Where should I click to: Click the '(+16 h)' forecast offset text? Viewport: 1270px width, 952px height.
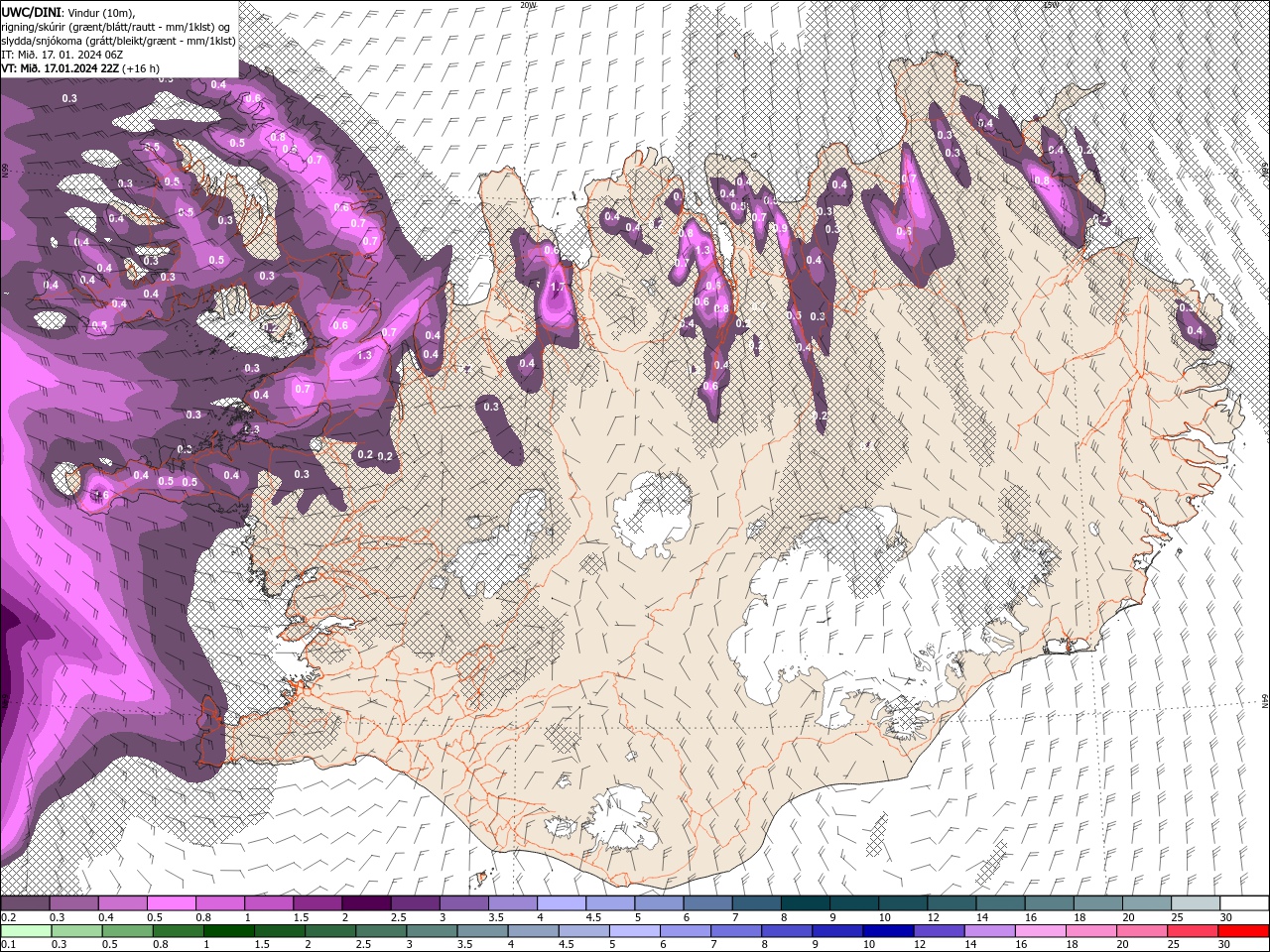point(141,67)
